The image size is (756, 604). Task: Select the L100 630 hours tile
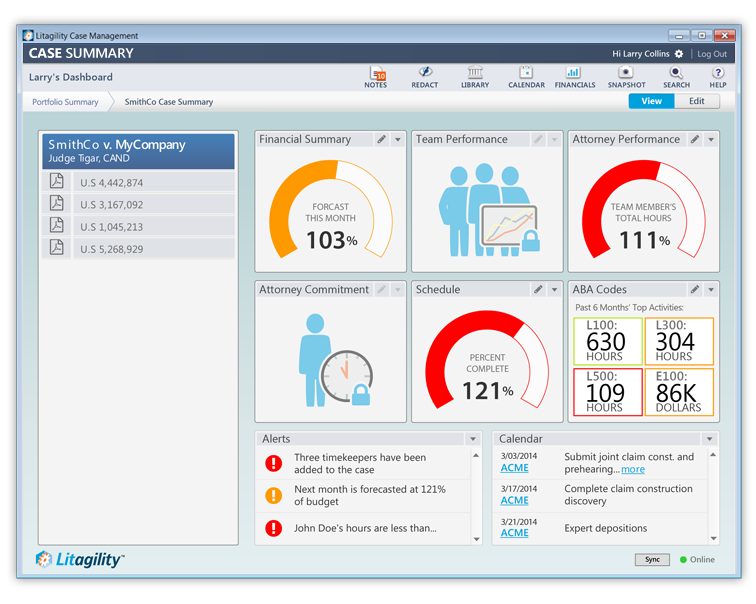point(608,341)
